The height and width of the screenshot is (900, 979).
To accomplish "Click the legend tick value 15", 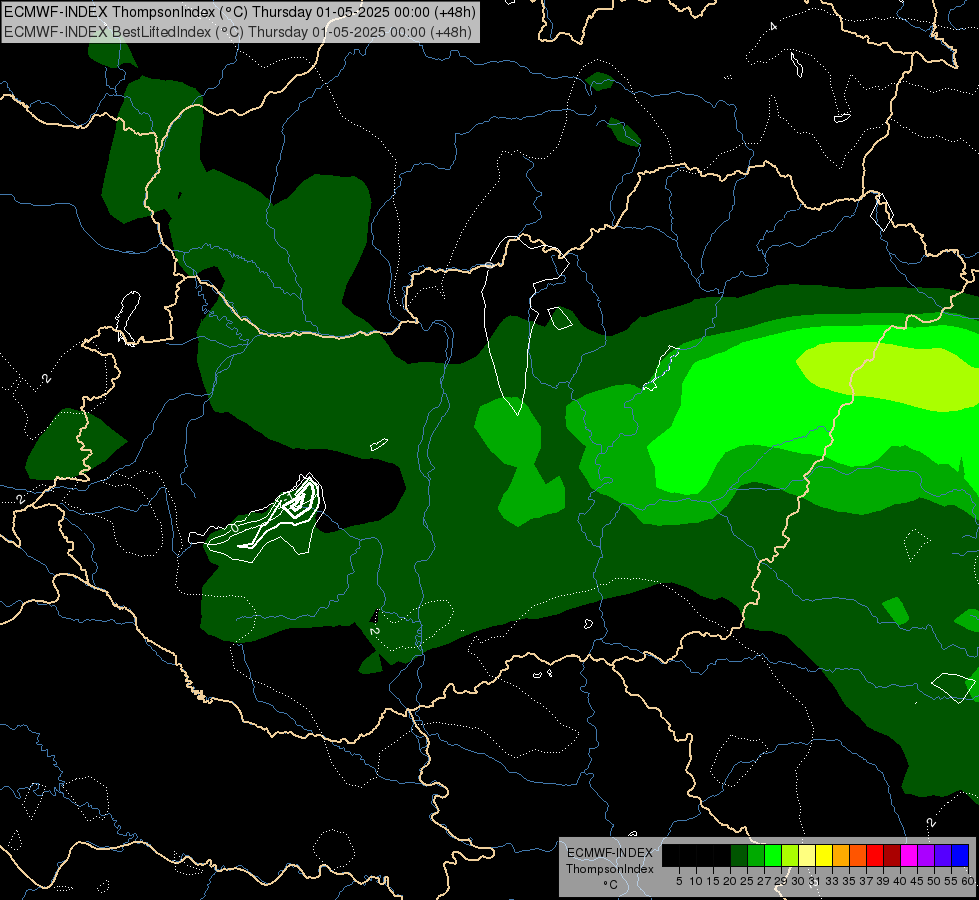I will click(x=713, y=881).
